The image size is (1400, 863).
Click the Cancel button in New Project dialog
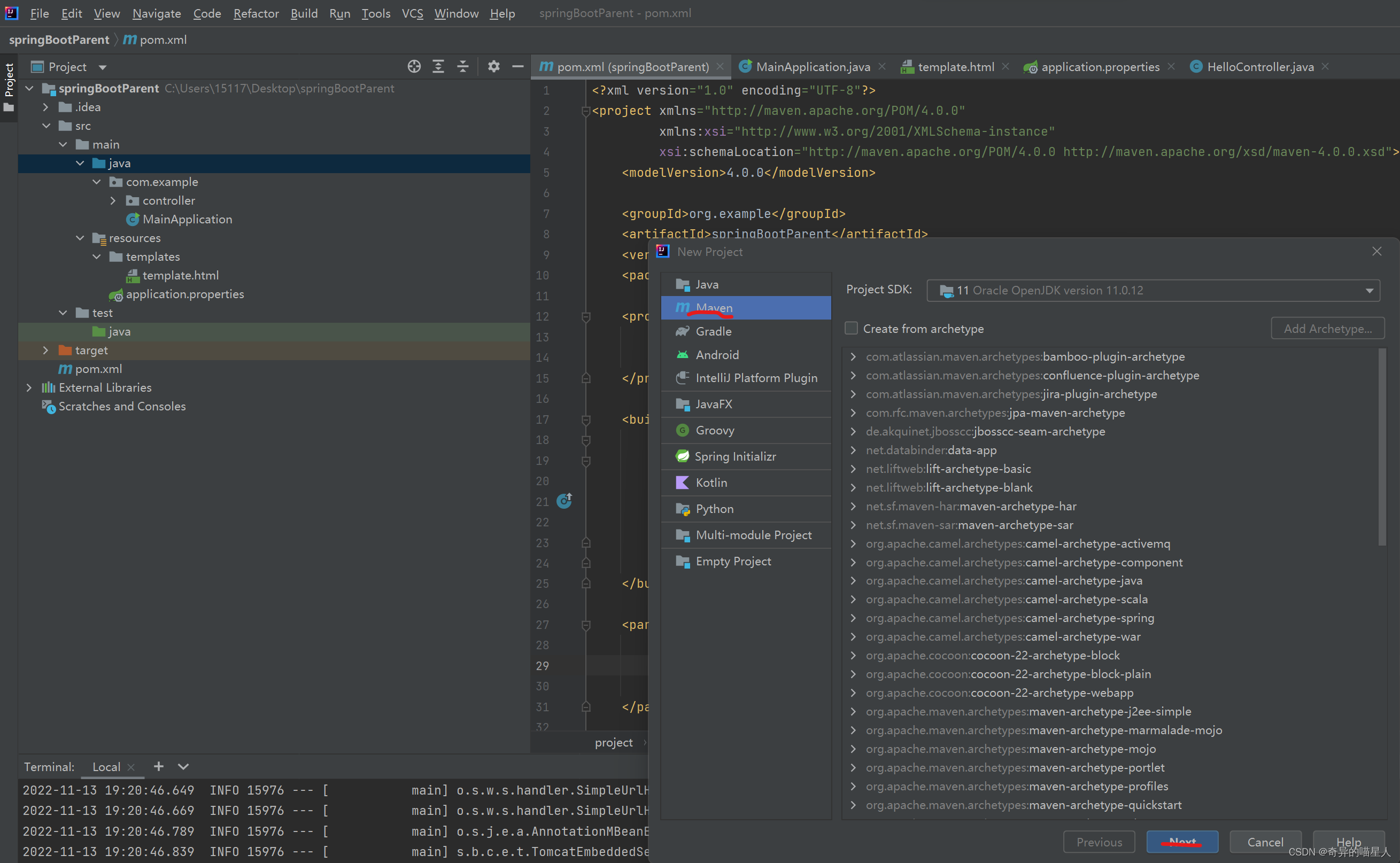click(x=1265, y=841)
